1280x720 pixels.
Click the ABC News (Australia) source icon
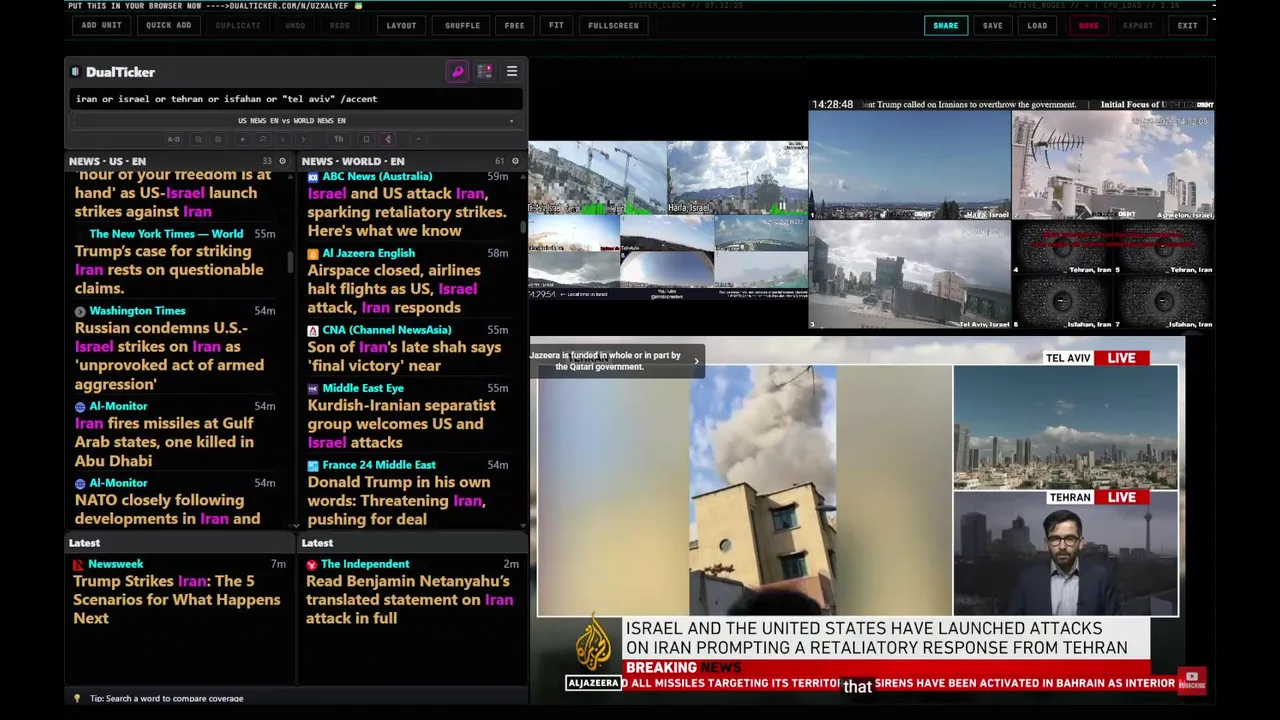[313, 177]
